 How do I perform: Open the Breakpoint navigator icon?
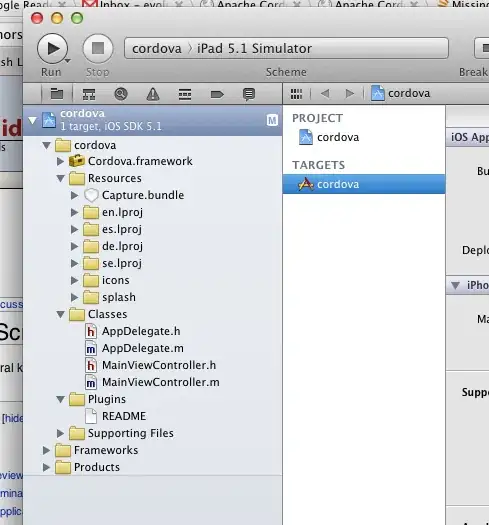(217, 95)
